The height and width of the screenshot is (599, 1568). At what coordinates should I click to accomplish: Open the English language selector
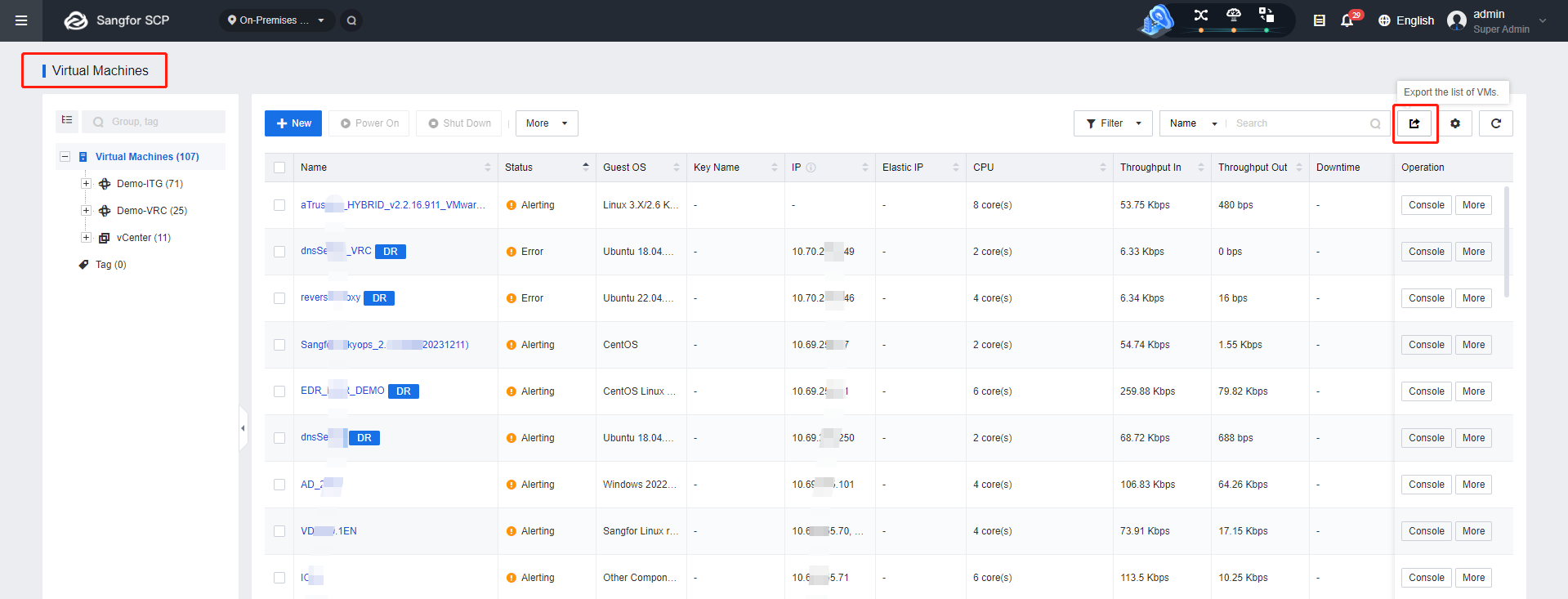pyautogui.click(x=1406, y=20)
